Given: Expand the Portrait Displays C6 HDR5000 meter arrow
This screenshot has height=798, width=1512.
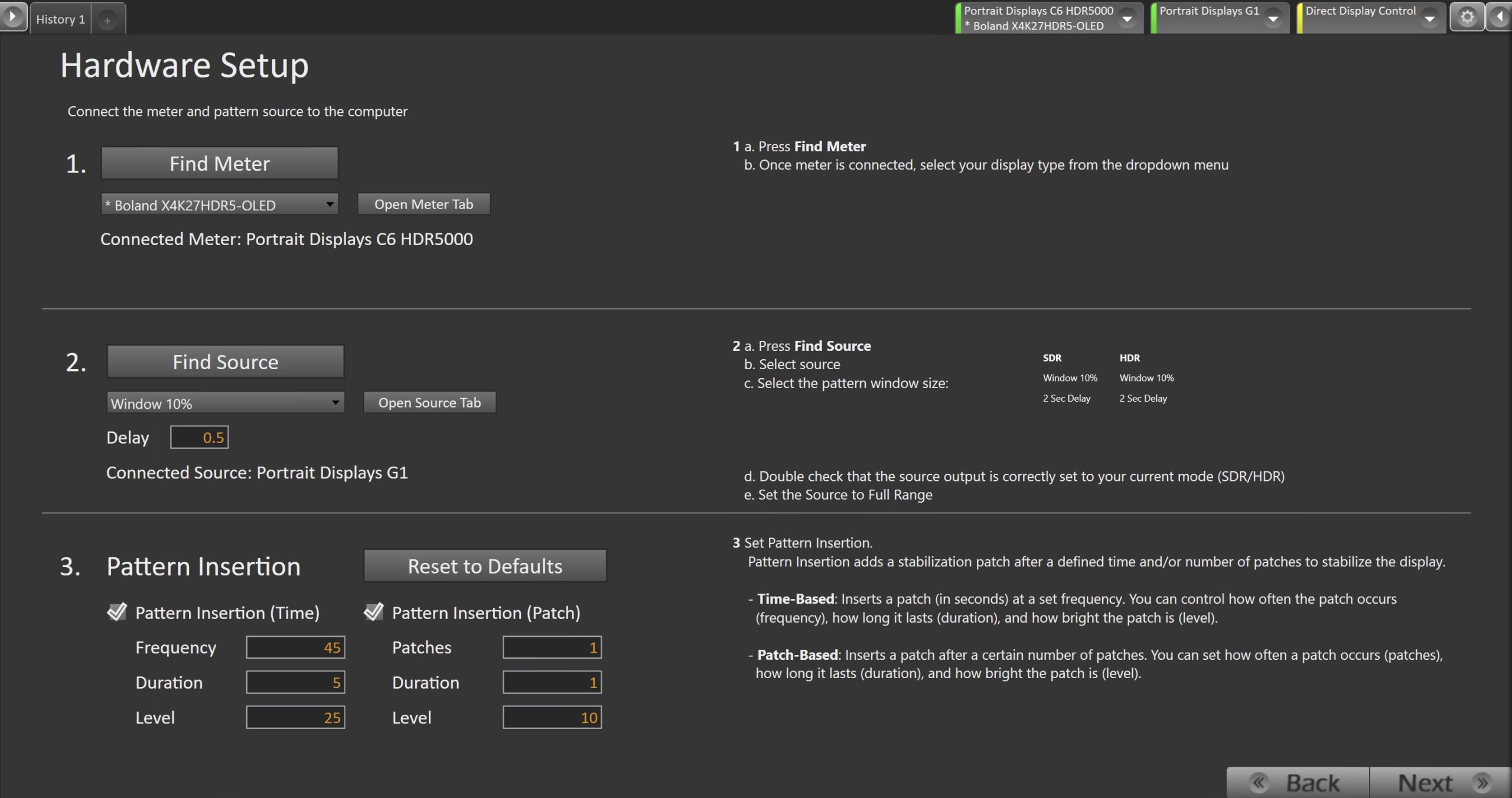Looking at the screenshot, I should pyautogui.click(x=1127, y=19).
